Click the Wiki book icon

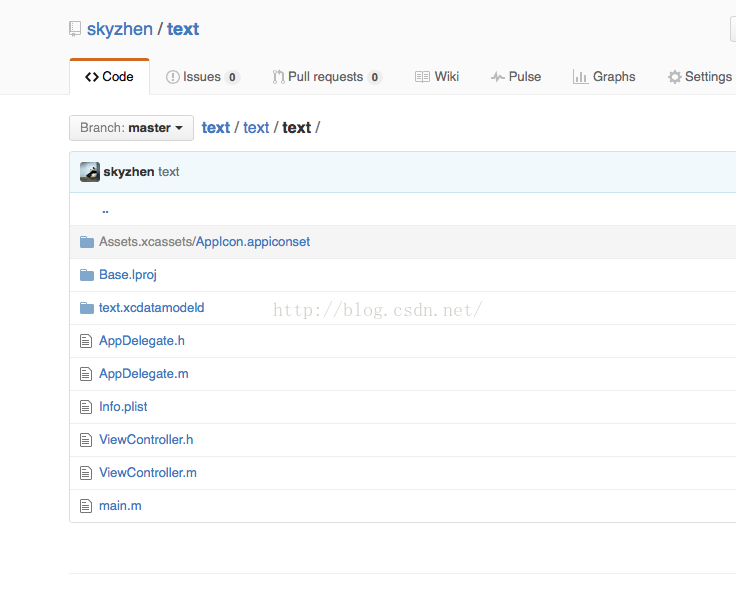(x=422, y=77)
